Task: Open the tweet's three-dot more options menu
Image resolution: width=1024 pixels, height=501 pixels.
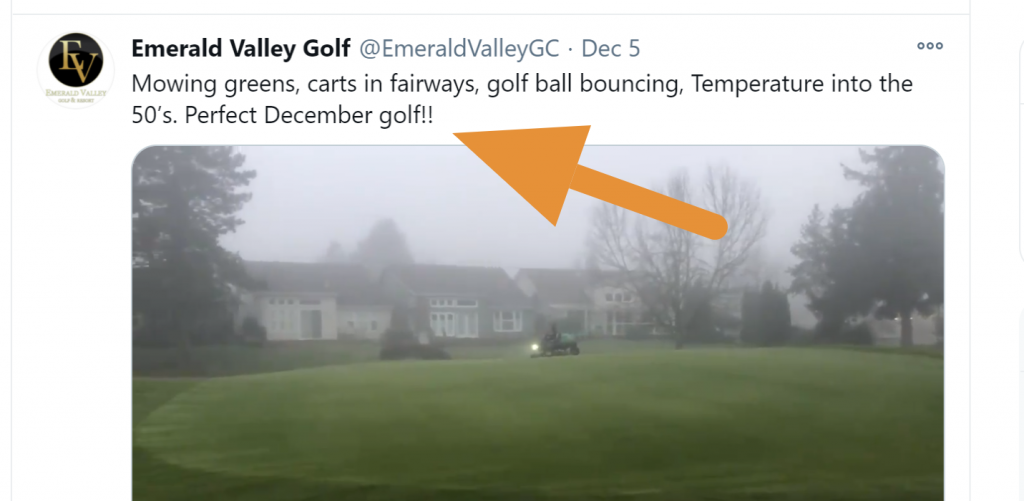Action: [x=930, y=46]
